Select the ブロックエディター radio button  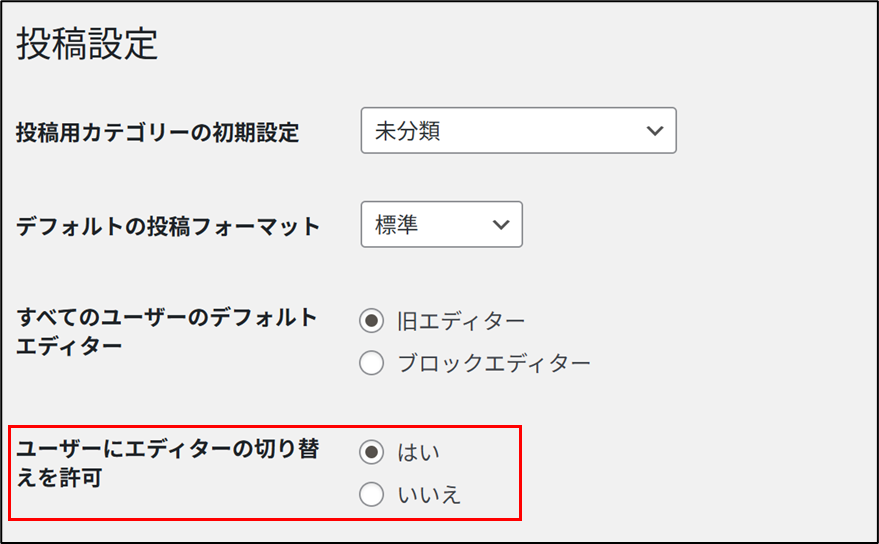(371, 363)
